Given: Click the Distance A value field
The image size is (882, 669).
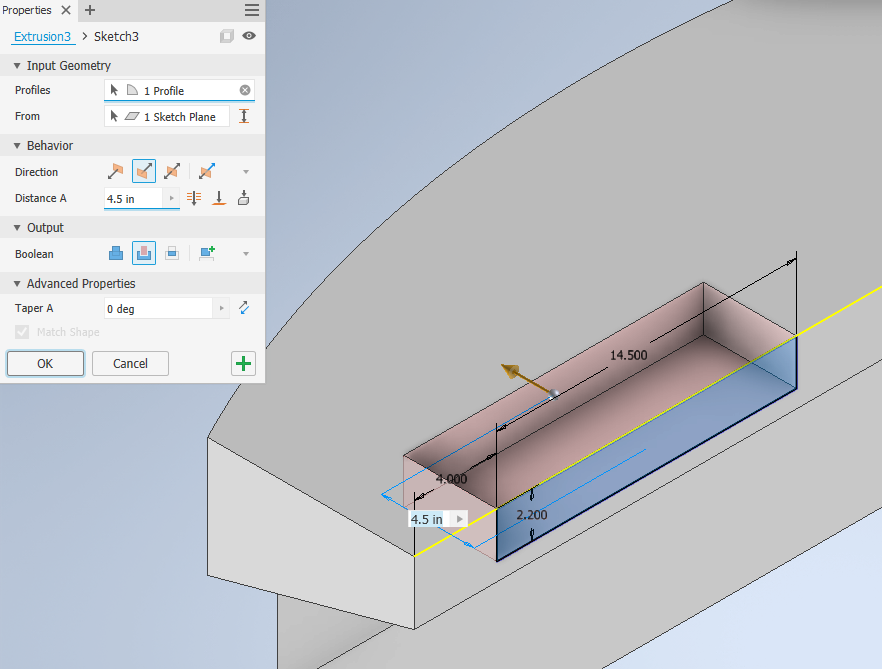Looking at the screenshot, I should pyautogui.click(x=133, y=199).
